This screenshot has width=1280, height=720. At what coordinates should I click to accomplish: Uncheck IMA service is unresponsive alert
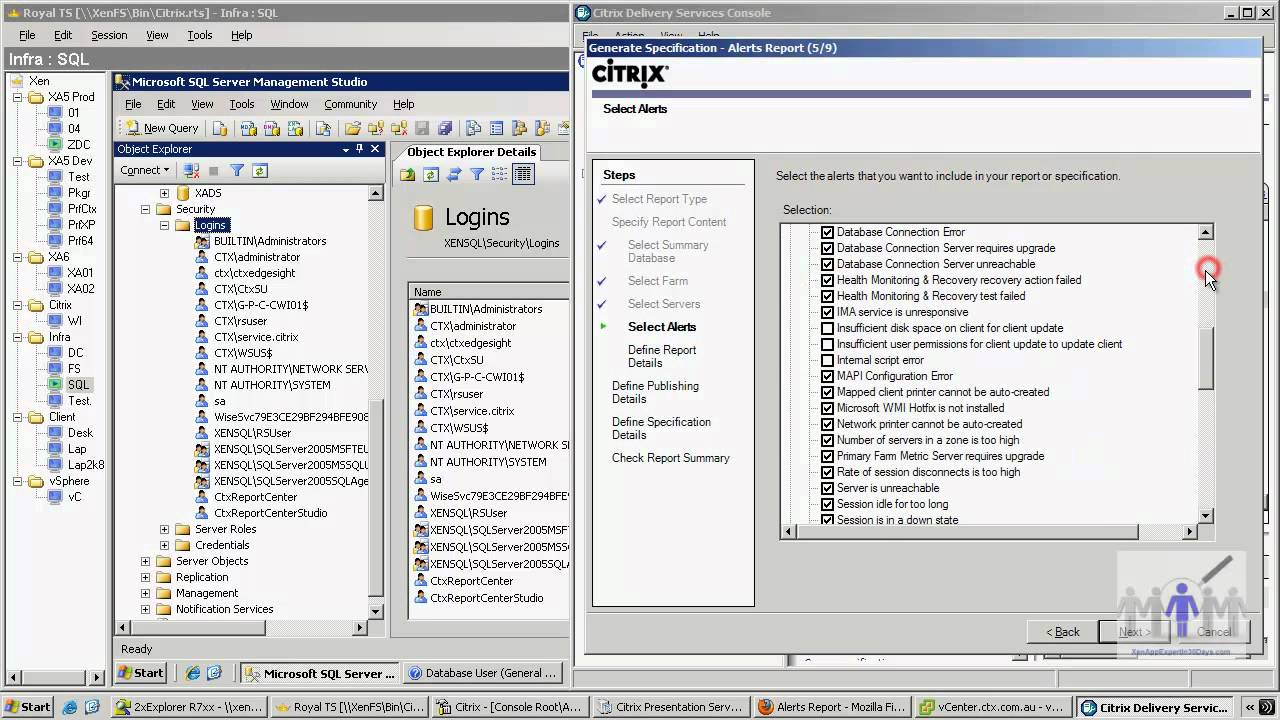click(827, 312)
